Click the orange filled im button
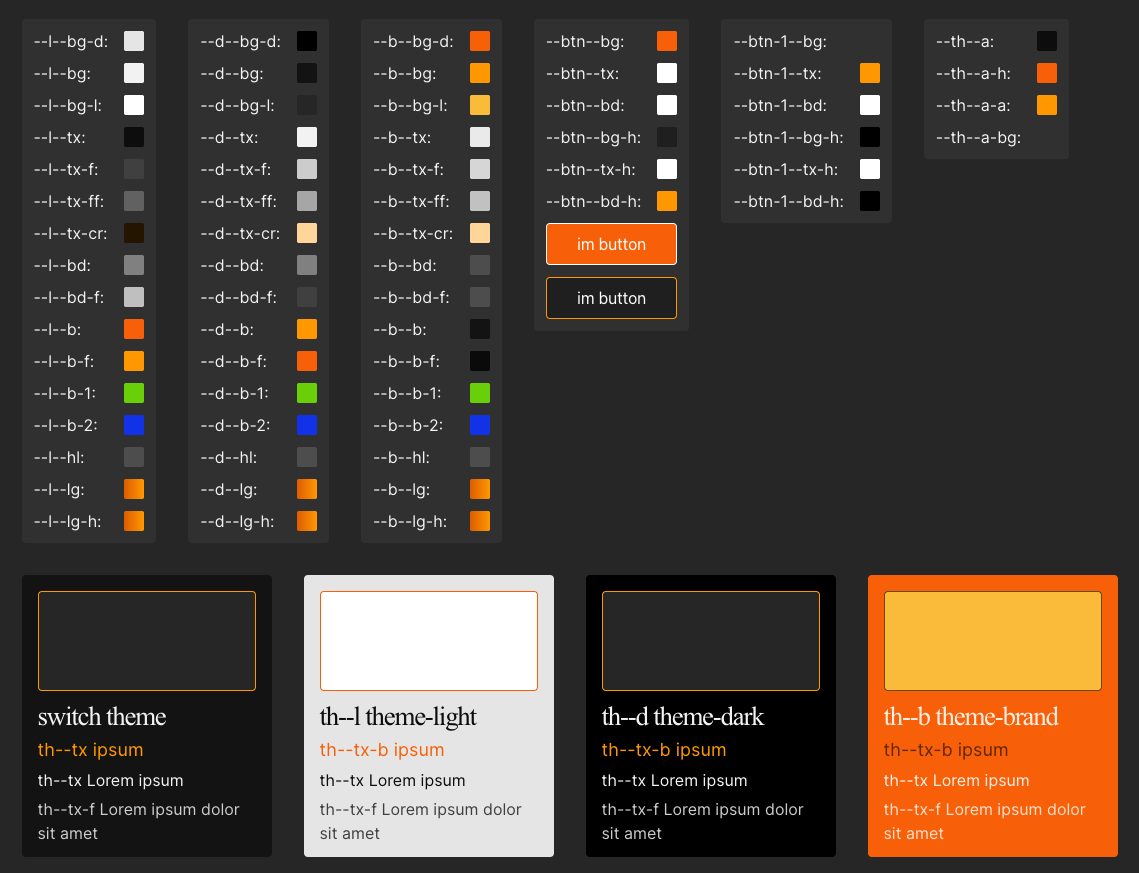1139x873 pixels. (611, 243)
